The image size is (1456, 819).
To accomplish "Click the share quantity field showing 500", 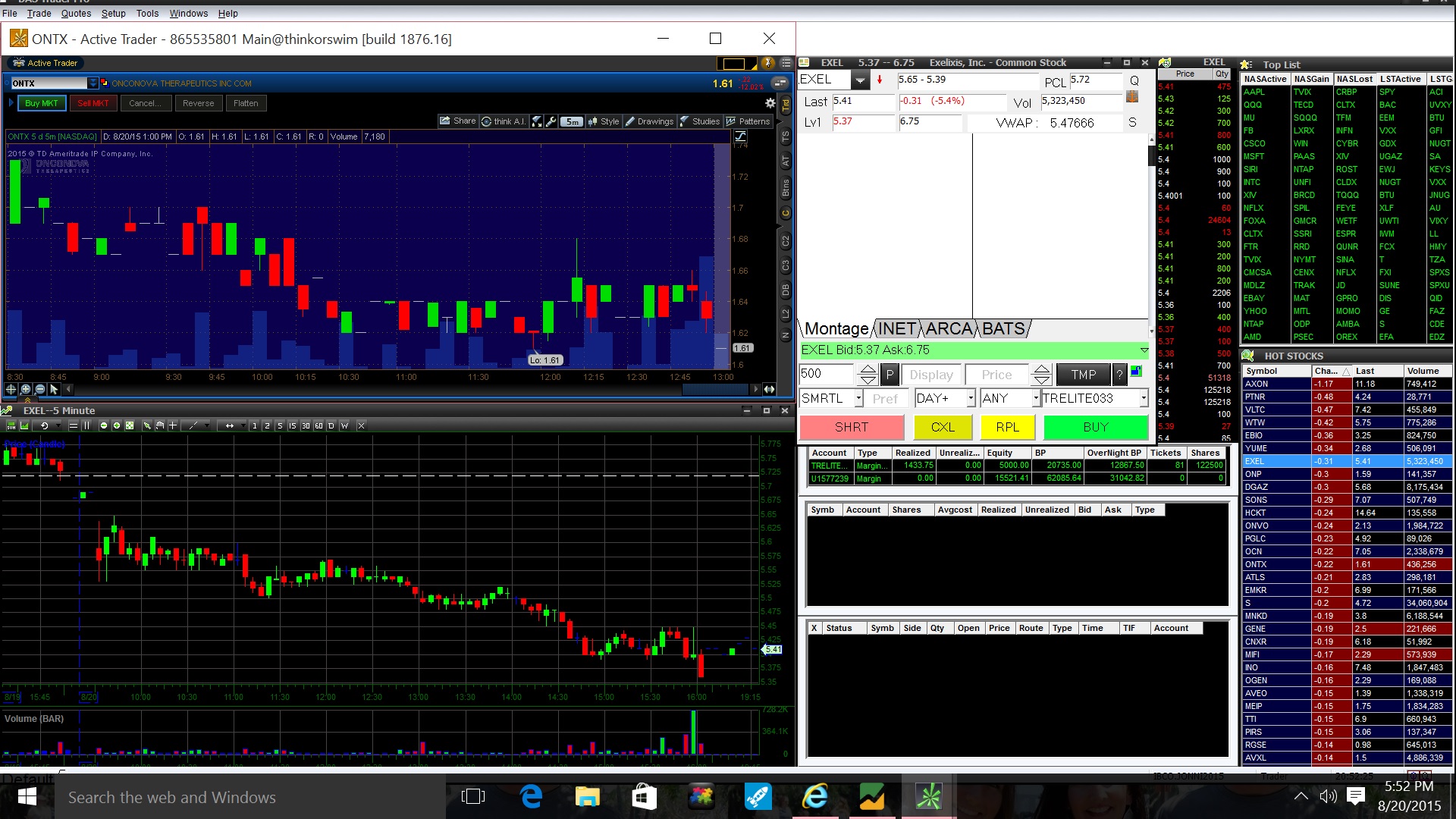I will click(827, 374).
